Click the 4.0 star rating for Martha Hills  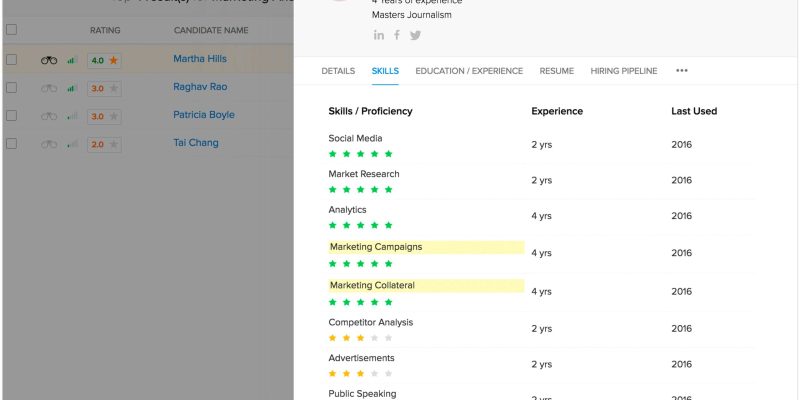coord(104,61)
